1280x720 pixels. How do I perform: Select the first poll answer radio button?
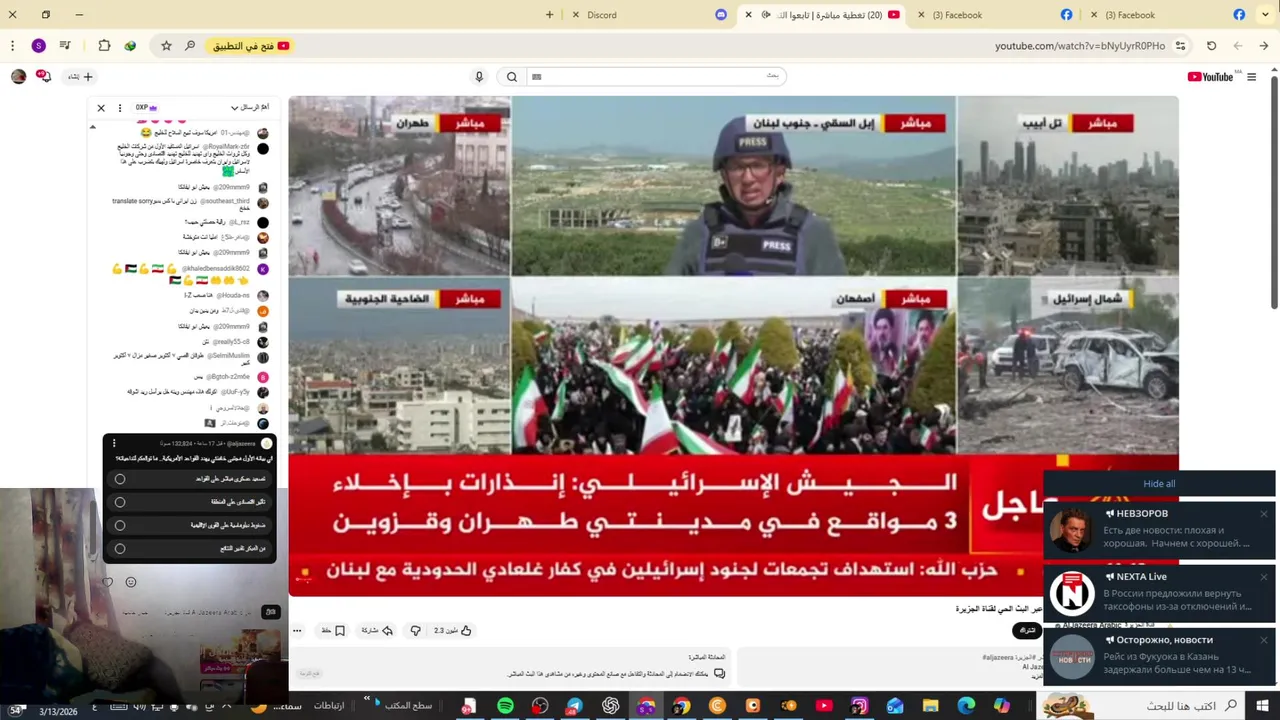click(120, 479)
